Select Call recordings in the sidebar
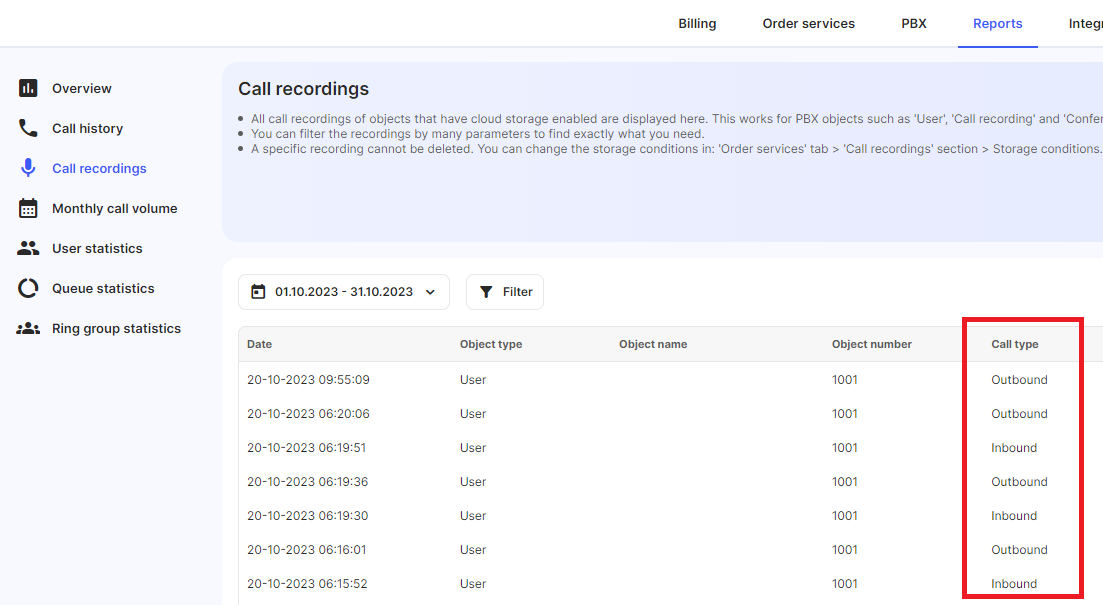 (x=99, y=168)
